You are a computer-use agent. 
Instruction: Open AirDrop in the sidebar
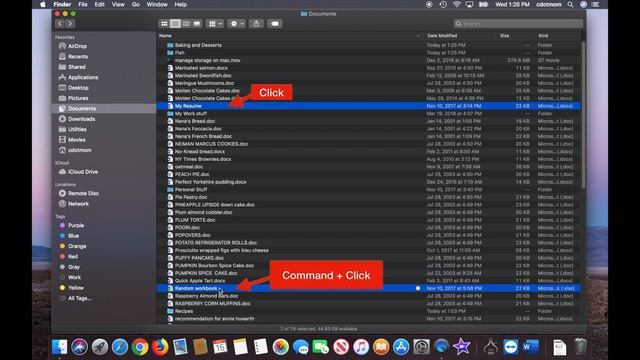77,46
